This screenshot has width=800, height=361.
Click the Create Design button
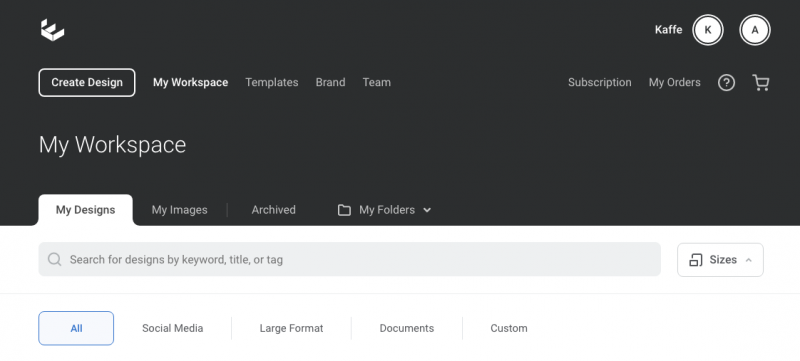click(x=87, y=83)
